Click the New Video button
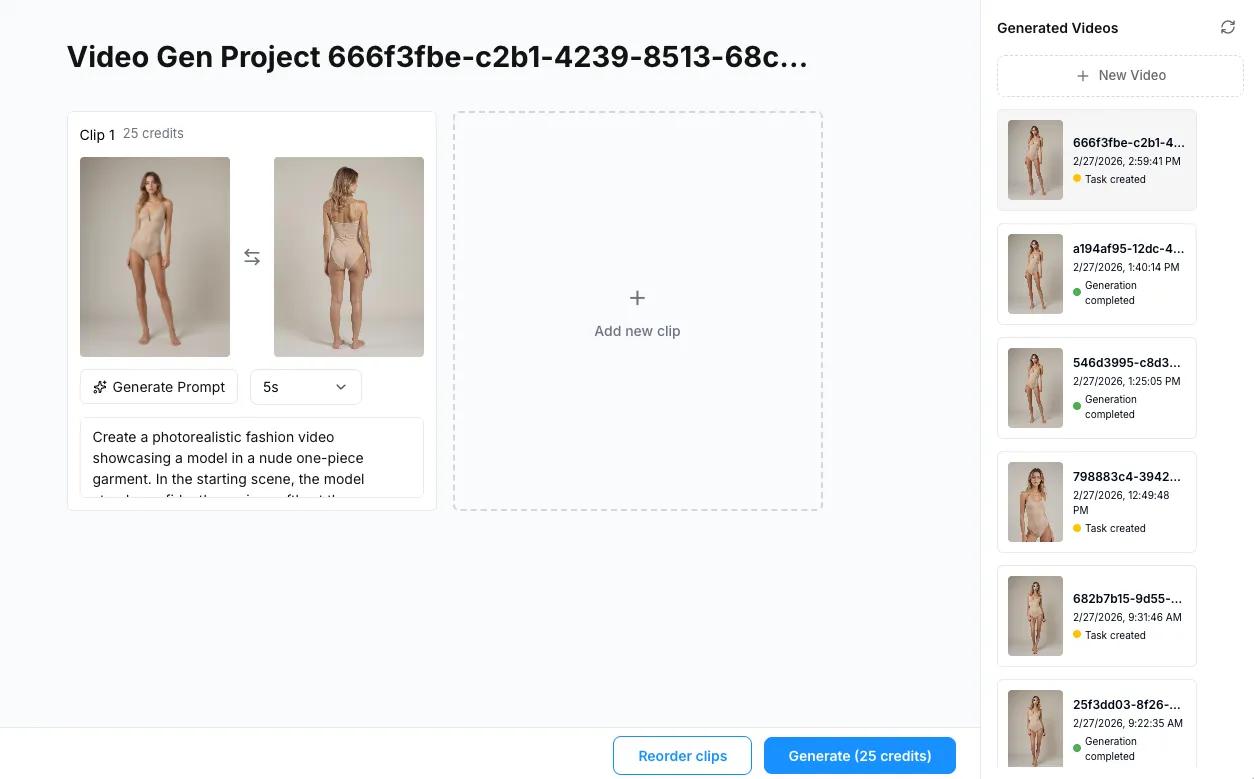1254x779 pixels. (x=1120, y=75)
